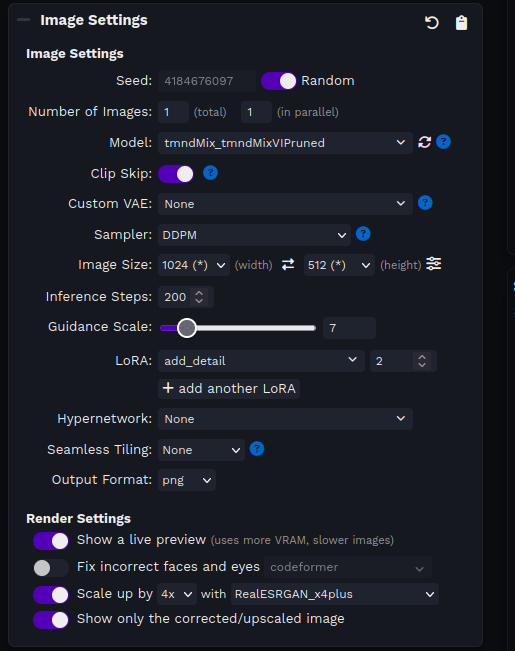Enable Fix incorrect faces and eyes
This screenshot has height=651, width=515.
51,568
